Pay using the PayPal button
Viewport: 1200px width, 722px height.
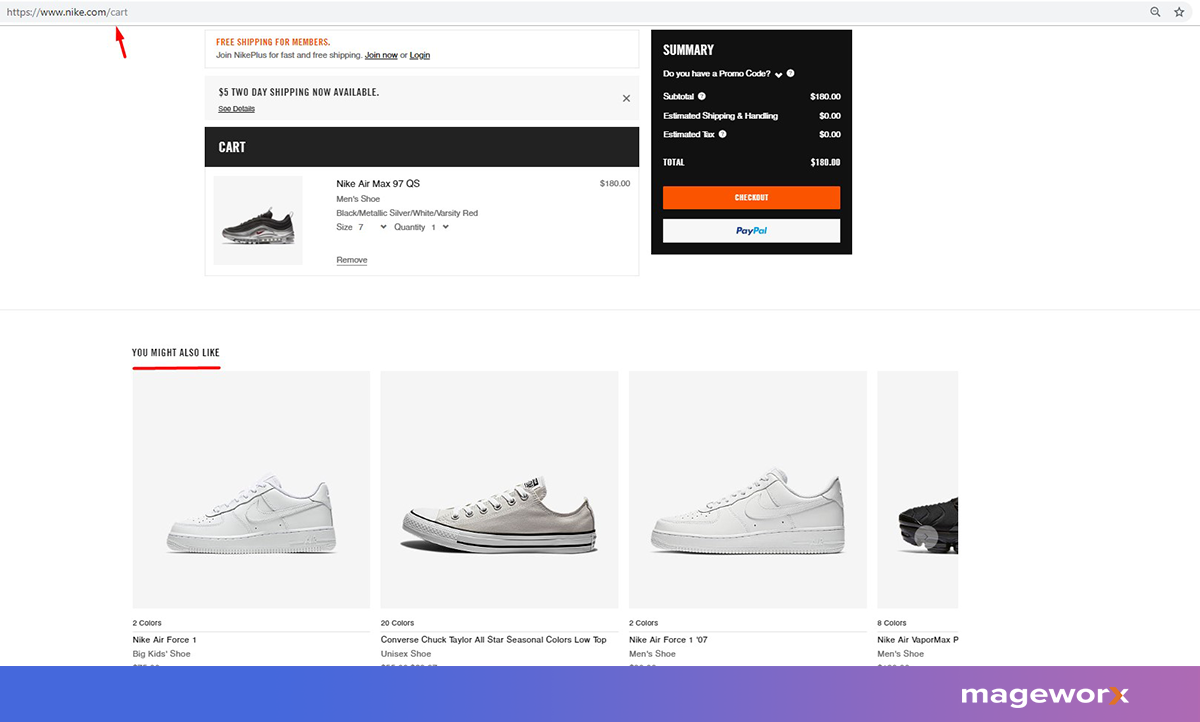[751, 230]
